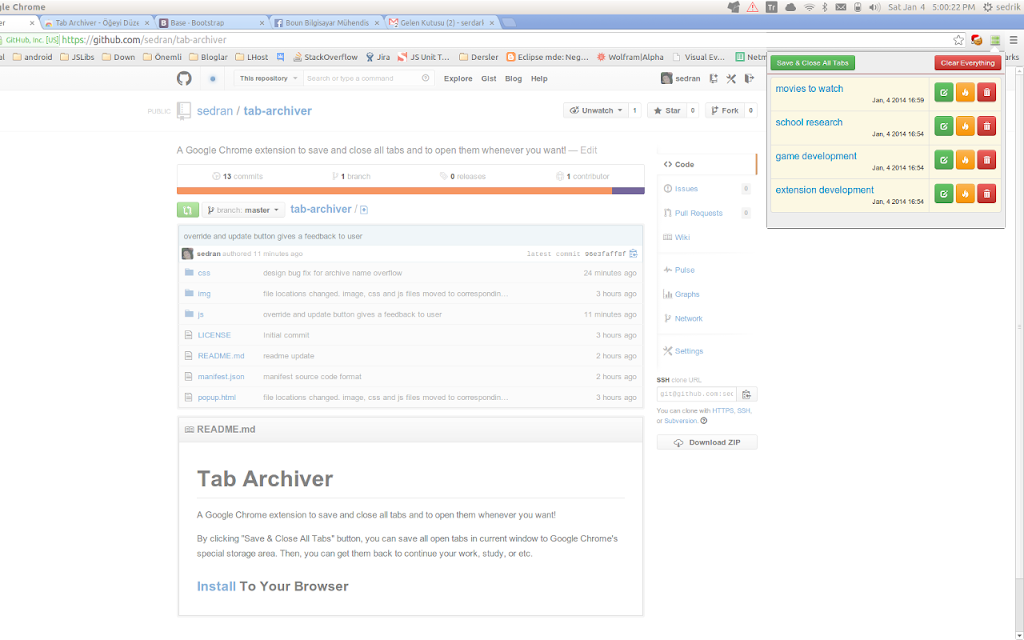
Task: Open the manifest.json file
Action: (221, 377)
